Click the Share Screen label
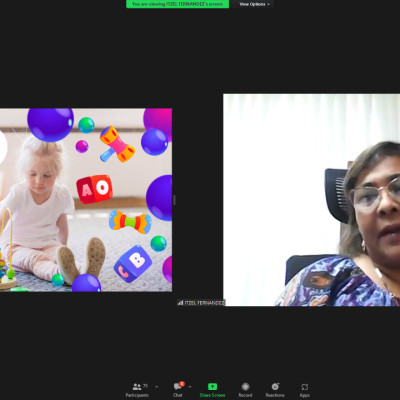The height and width of the screenshot is (400, 400). [x=212, y=395]
